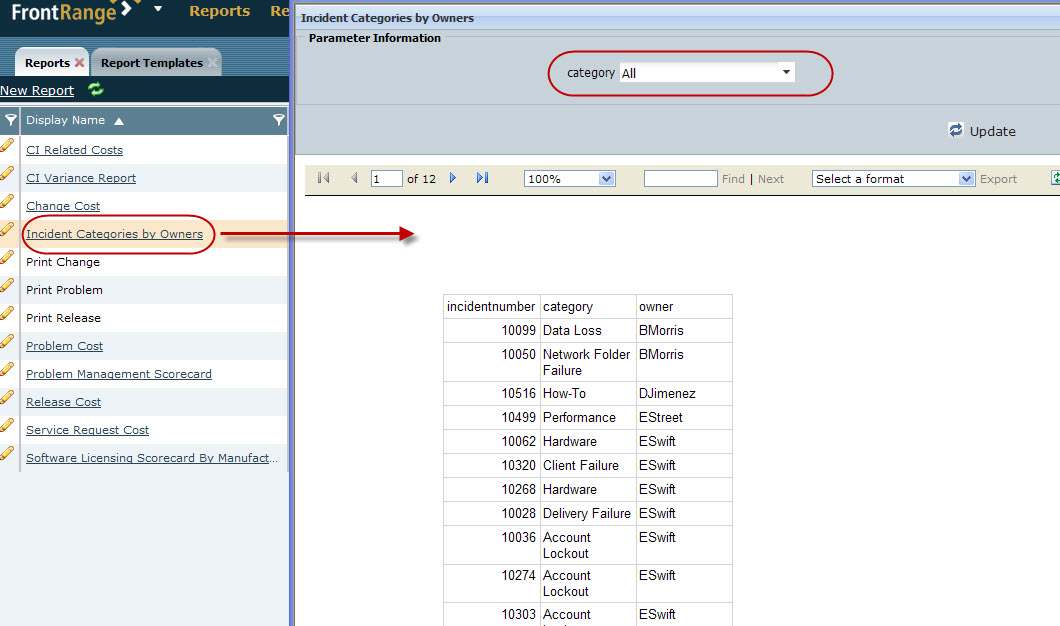Screen dimensions: 1060x626
Task: Click the pencil edit icon for Print Change
Action: point(7,258)
